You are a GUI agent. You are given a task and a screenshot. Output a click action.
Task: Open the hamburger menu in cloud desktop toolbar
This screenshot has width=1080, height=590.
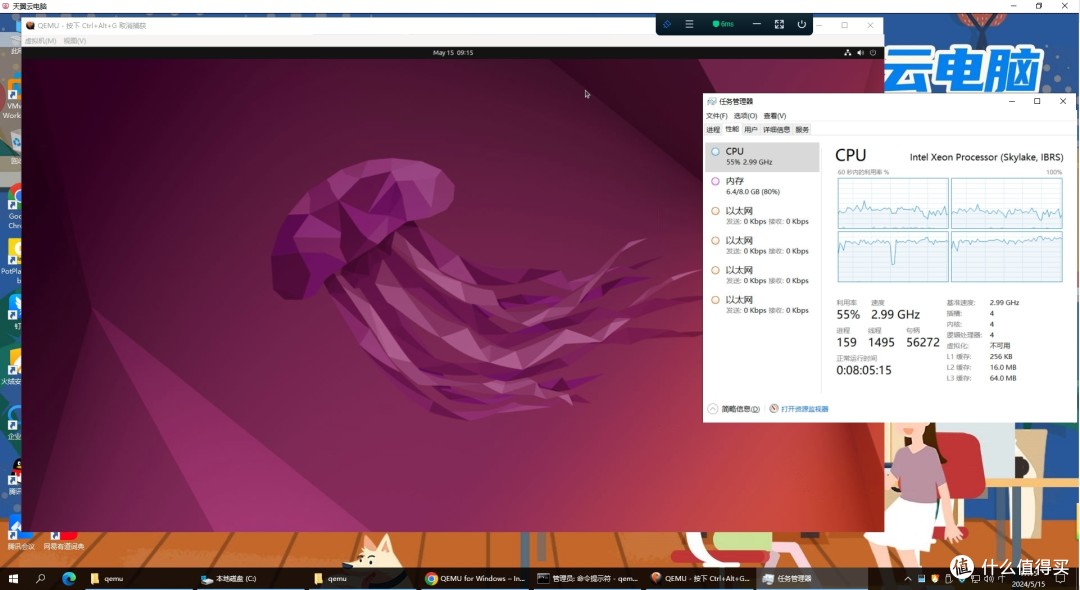click(689, 24)
